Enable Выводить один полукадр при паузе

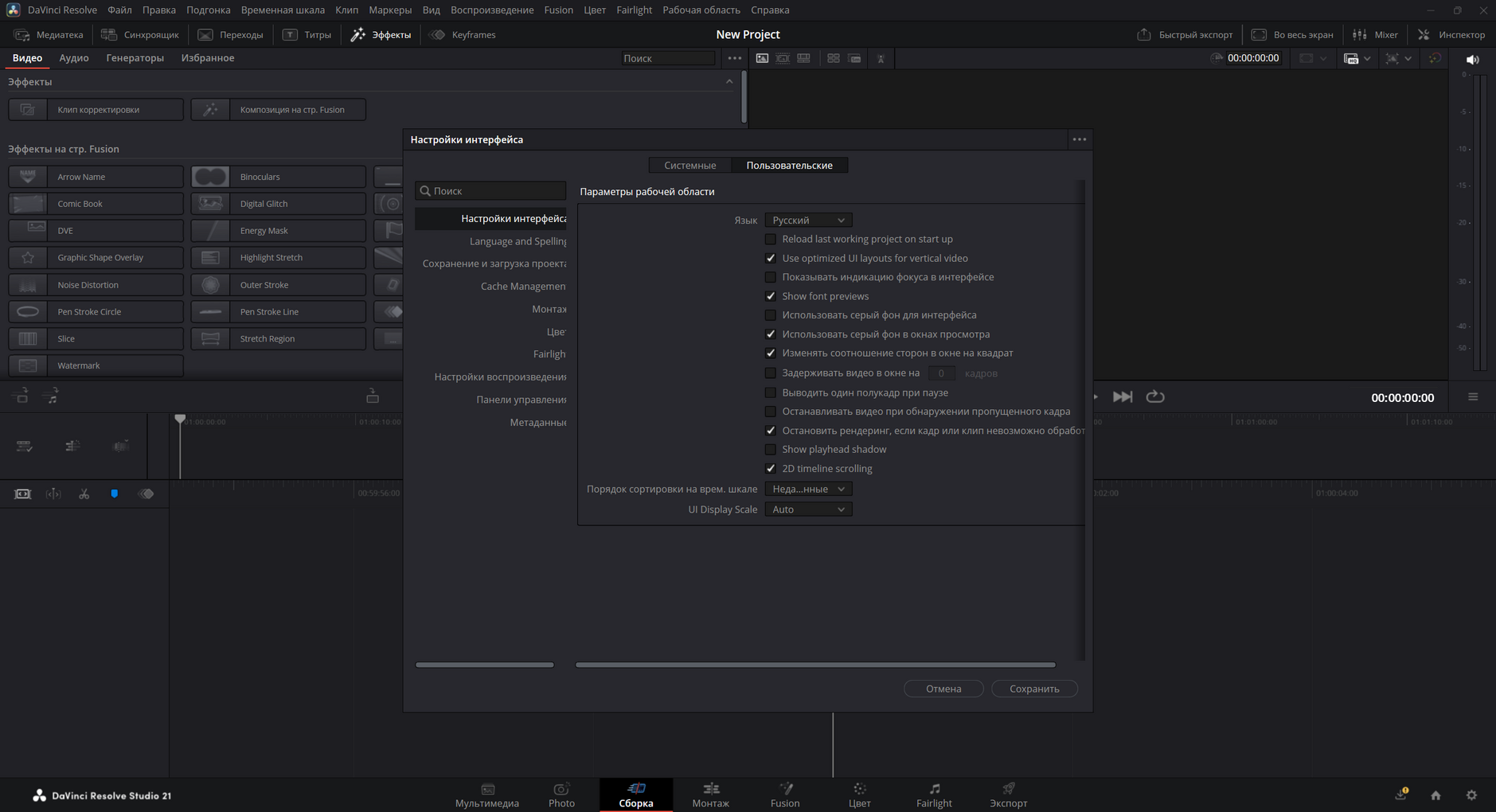pos(771,392)
